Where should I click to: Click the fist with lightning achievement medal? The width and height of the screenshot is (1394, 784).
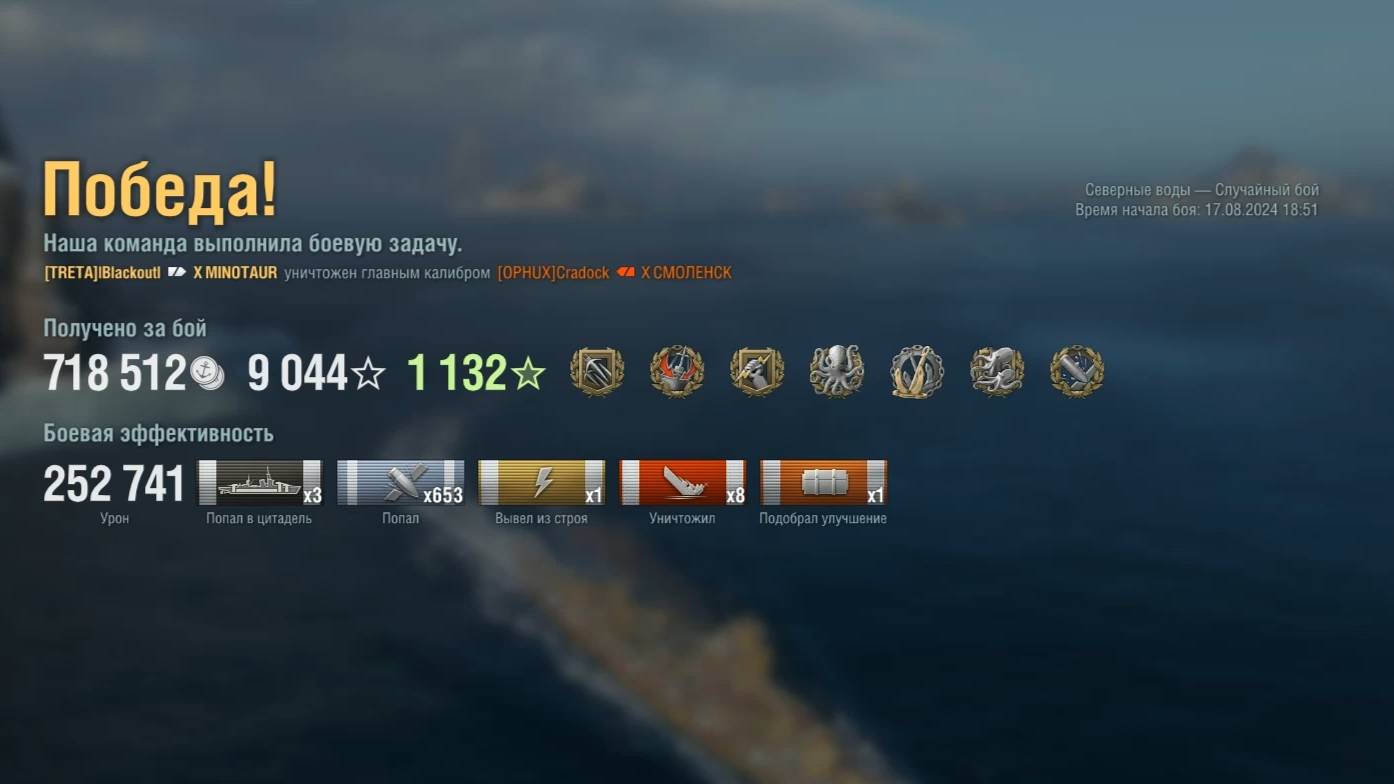tap(757, 372)
